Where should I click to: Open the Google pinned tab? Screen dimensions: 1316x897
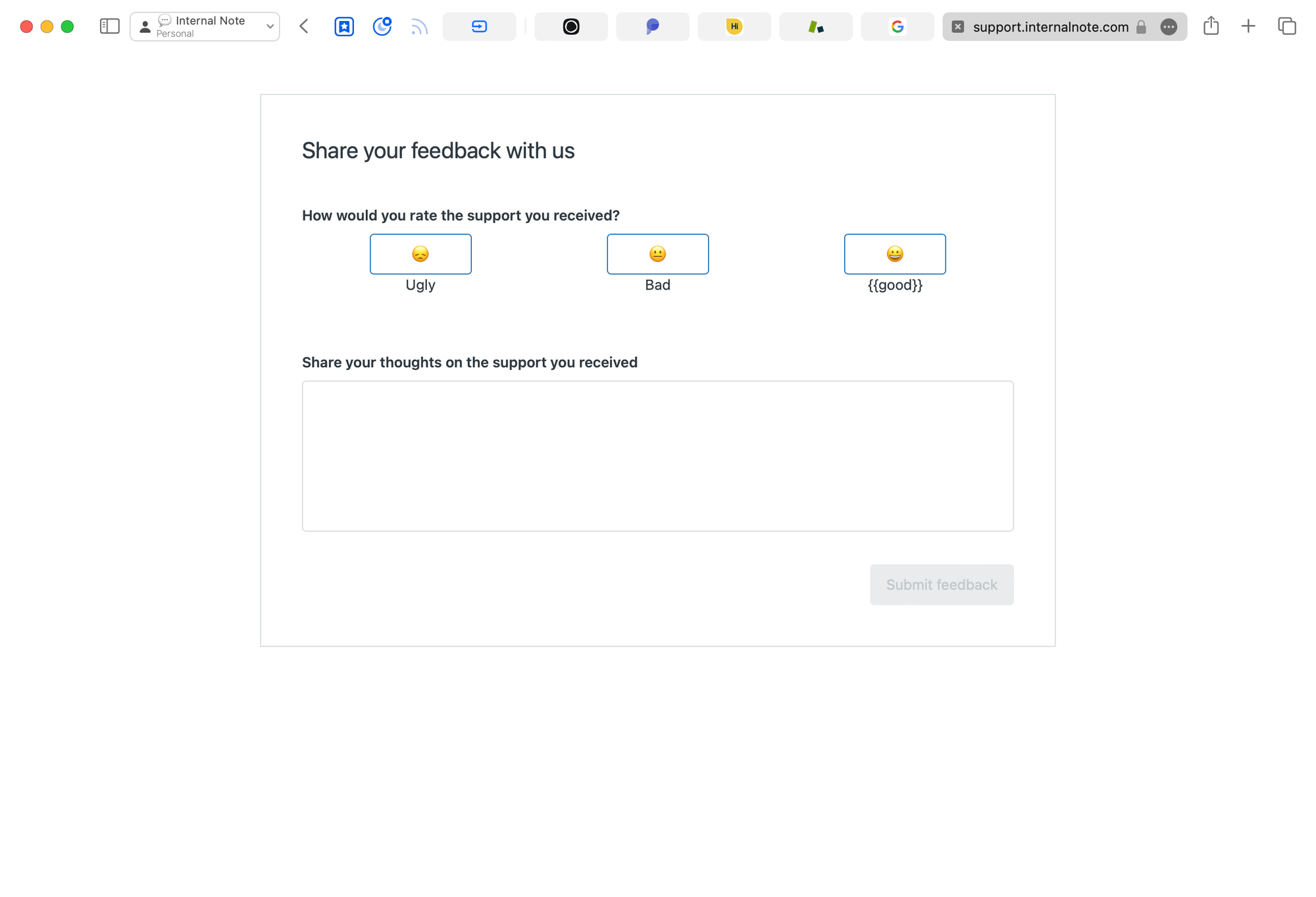(897, 26)
